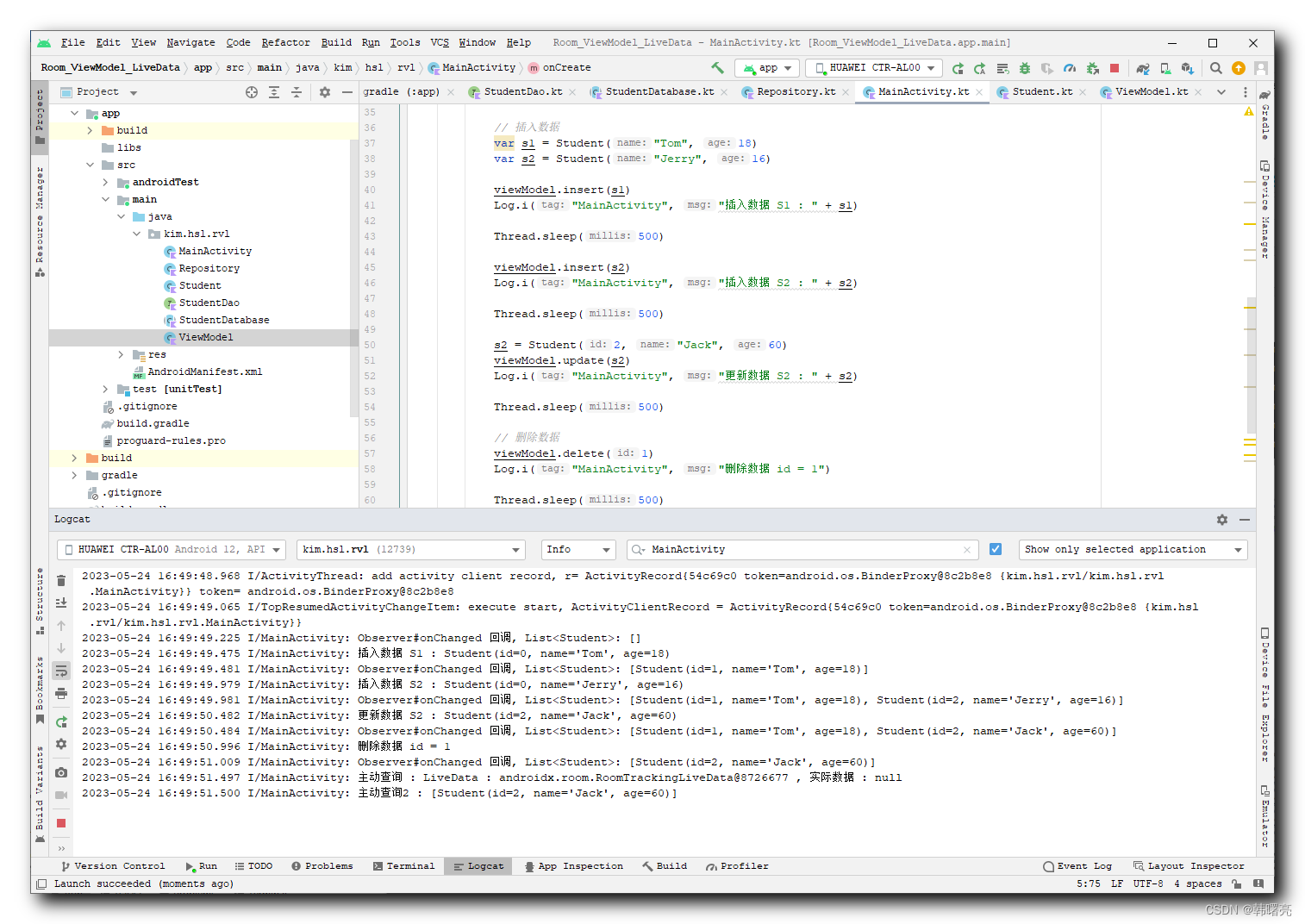
Task: Click the Logcat search filter field
Action: tap(776, 549)
